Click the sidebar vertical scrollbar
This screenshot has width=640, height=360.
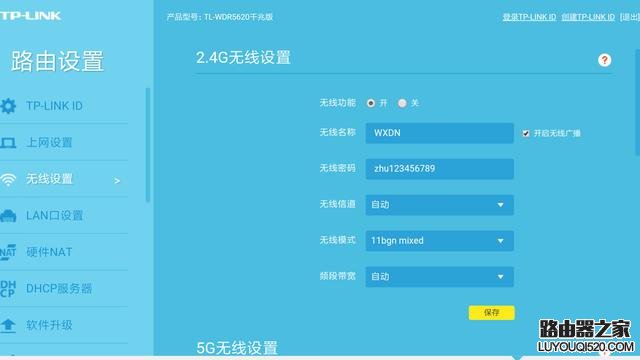(x=148, y=145)
